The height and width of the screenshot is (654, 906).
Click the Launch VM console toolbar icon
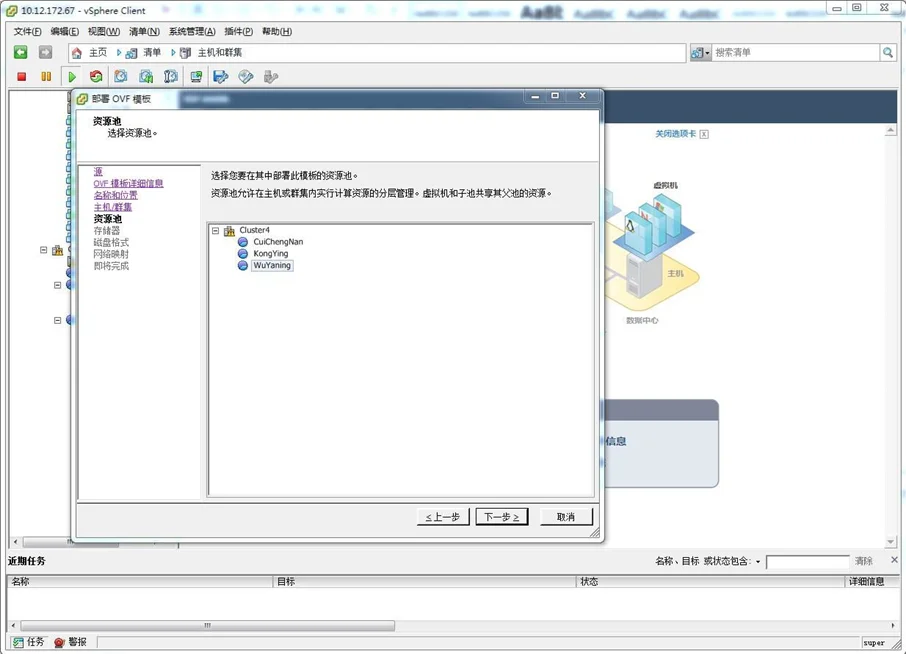196,76
